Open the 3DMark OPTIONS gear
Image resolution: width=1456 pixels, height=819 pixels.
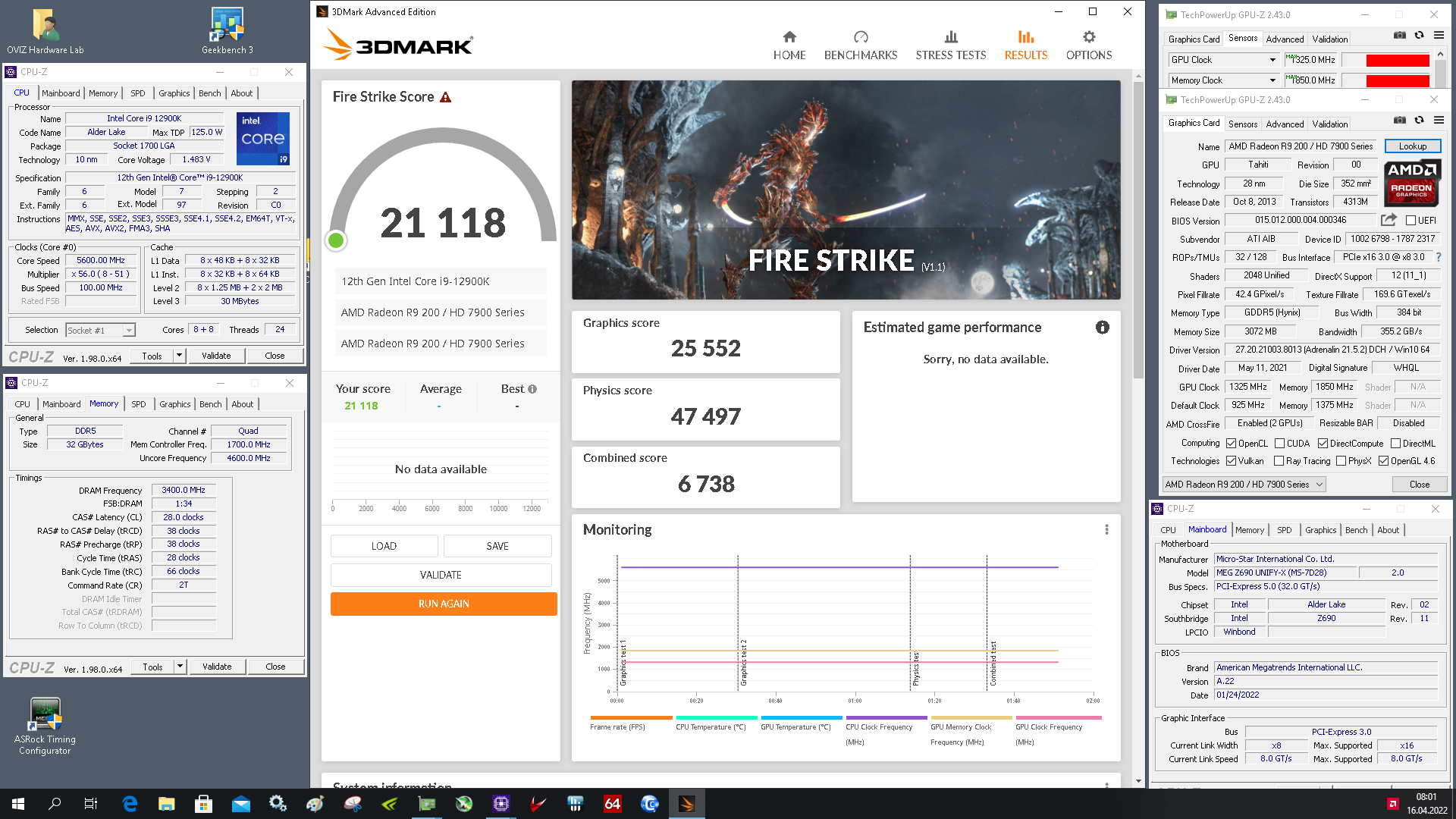(x=1089, y=45)
